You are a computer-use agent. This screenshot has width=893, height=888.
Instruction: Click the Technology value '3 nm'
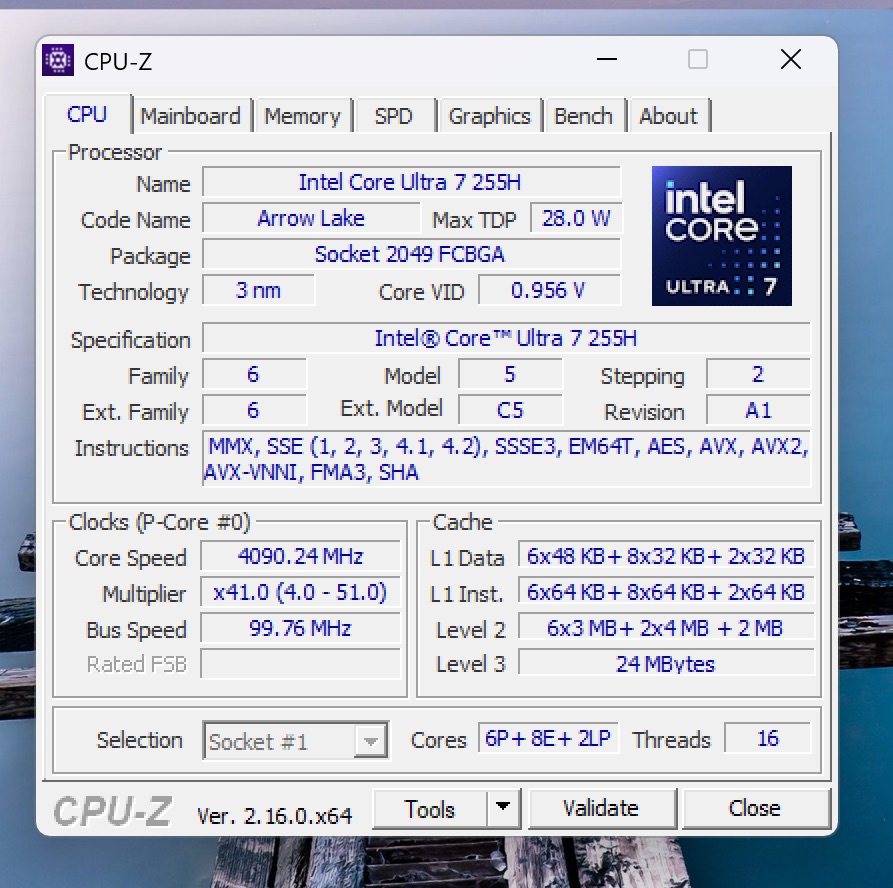[258, 290]
